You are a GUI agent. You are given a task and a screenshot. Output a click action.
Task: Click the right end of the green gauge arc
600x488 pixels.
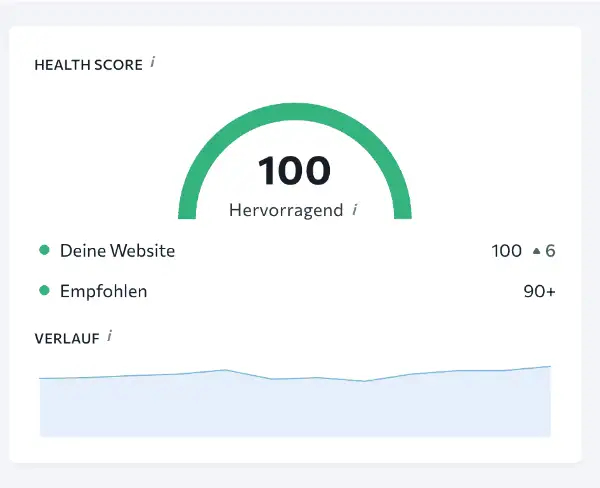tap(401, 208)
